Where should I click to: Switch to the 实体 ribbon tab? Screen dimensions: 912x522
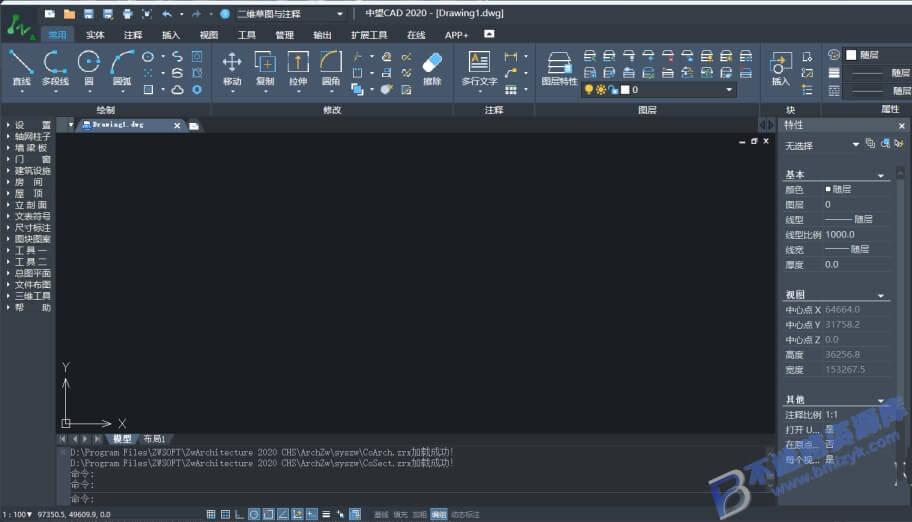coord(95,35)
